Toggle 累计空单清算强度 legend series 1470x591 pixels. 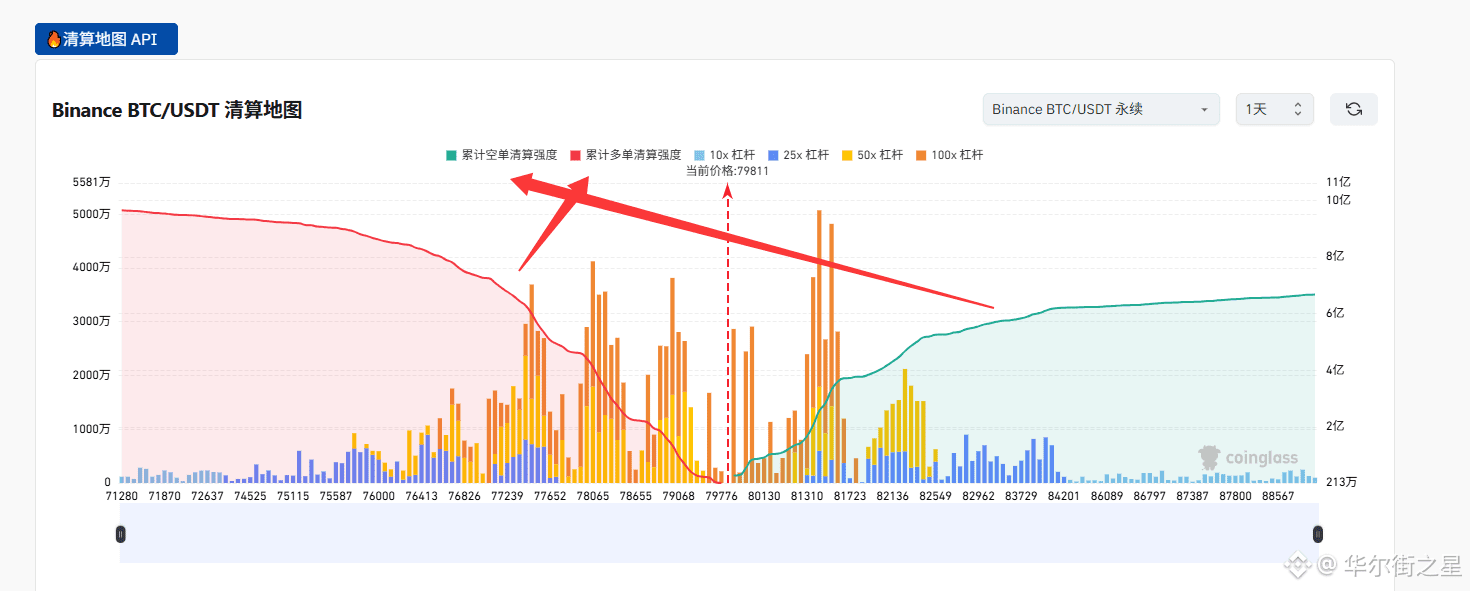pyautogui.click(x=501, y=155)
